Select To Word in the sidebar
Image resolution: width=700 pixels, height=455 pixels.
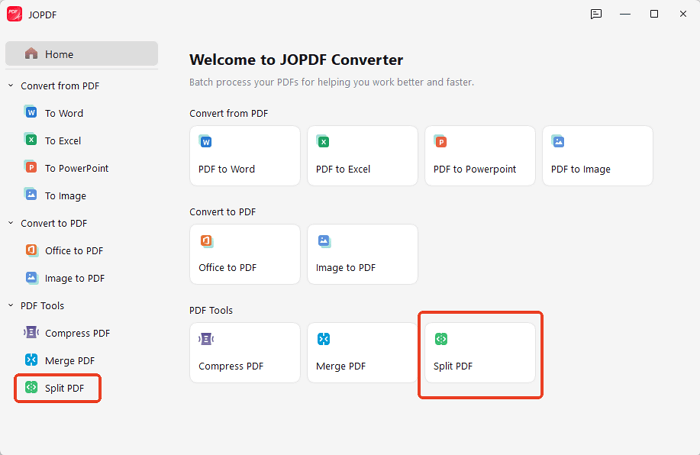tap(64, 113)
